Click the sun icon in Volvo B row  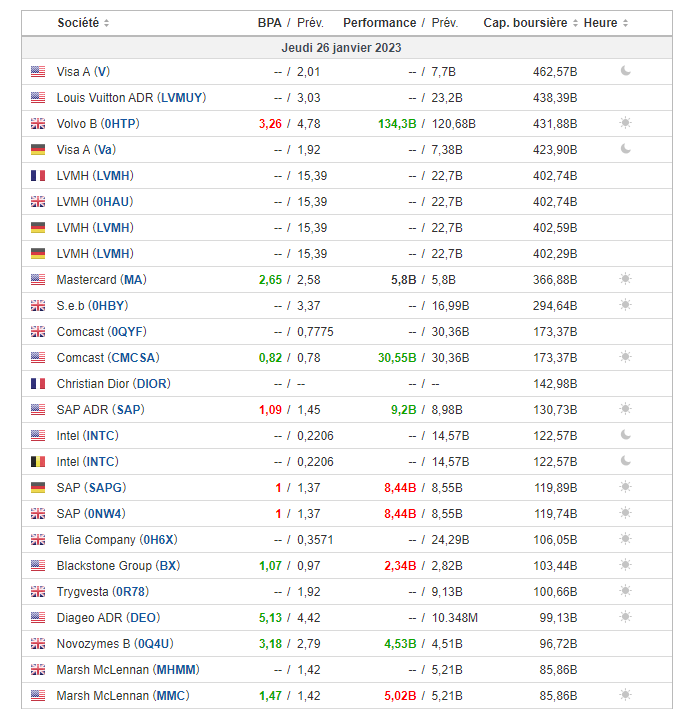pos(626,123)
